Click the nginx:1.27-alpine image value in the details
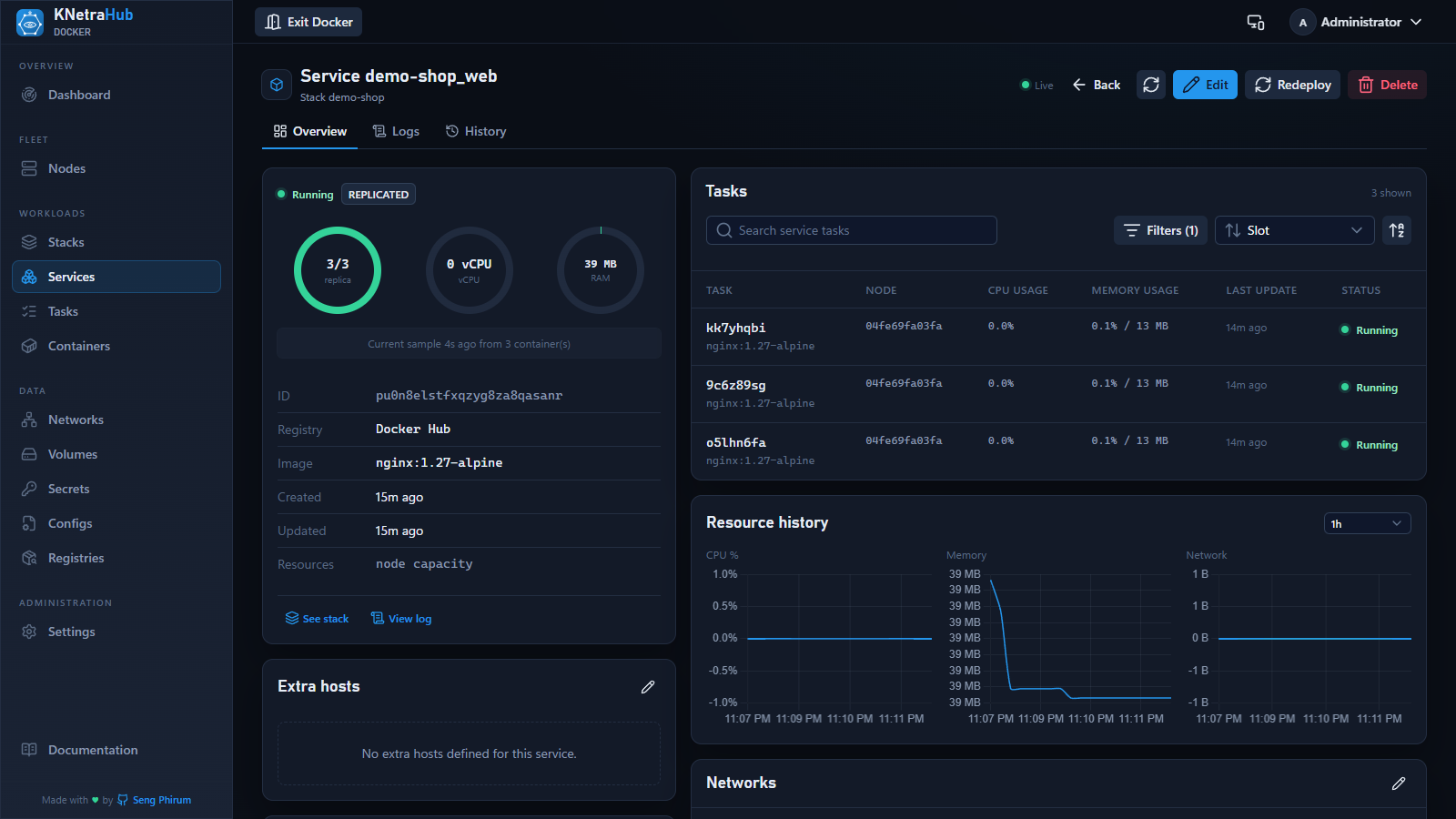 click(x=439, y=463)
